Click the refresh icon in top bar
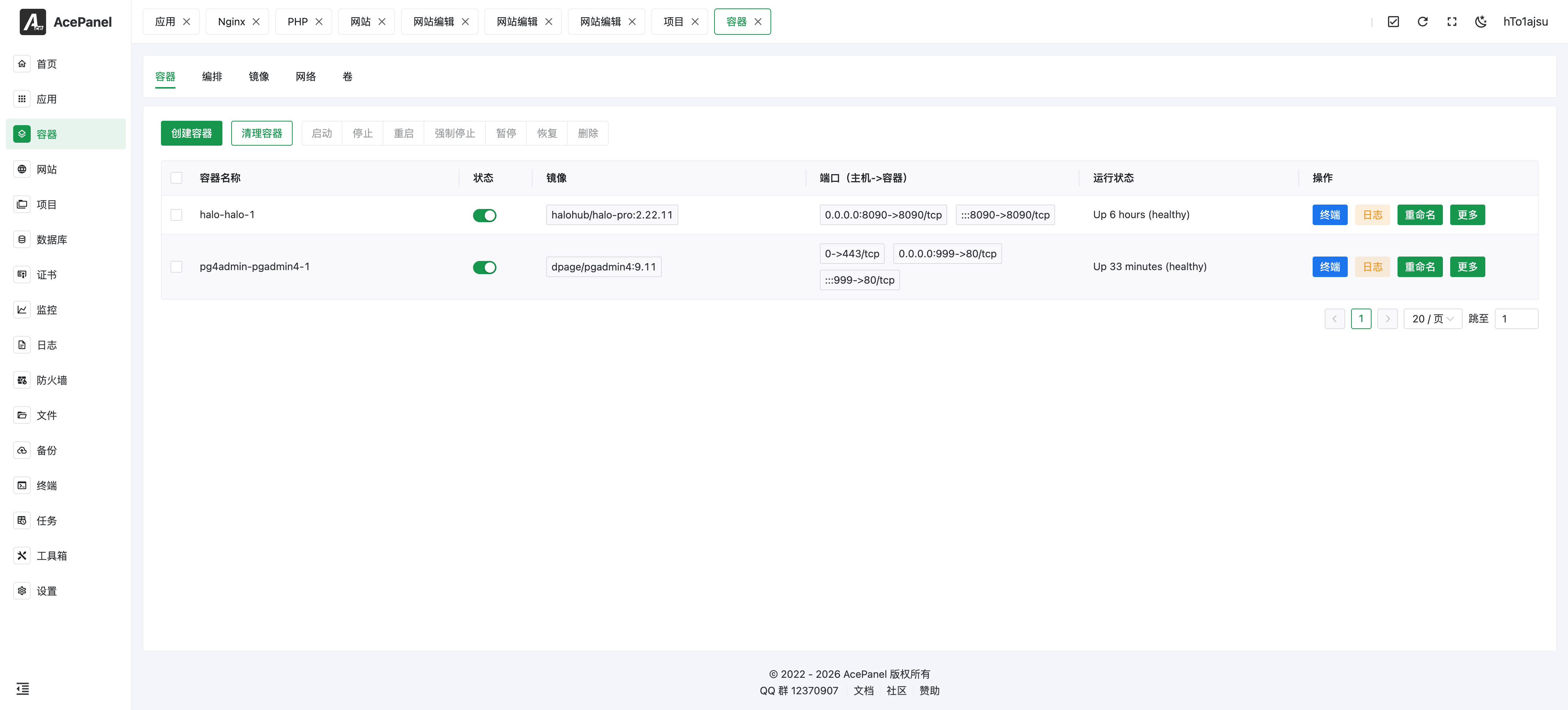Screen dimensions: 1568x710 click(1422, 22)
